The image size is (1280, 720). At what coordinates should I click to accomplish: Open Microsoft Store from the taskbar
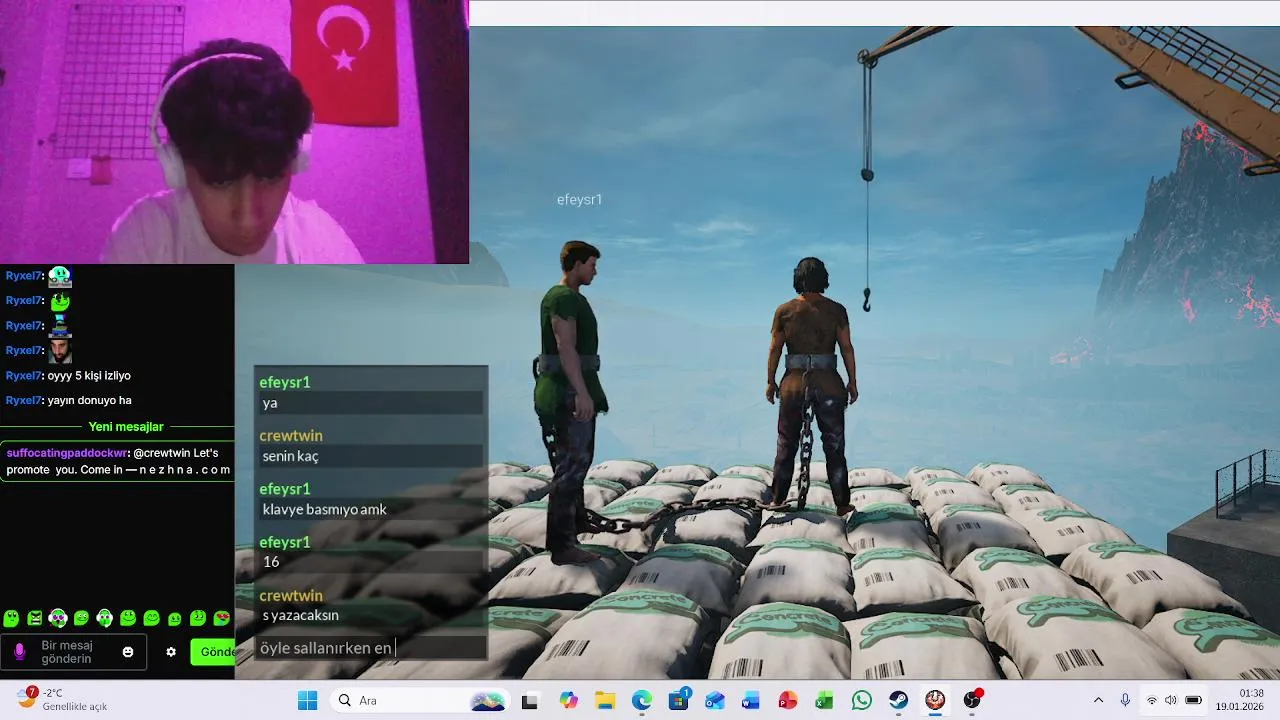coord(679,700)
